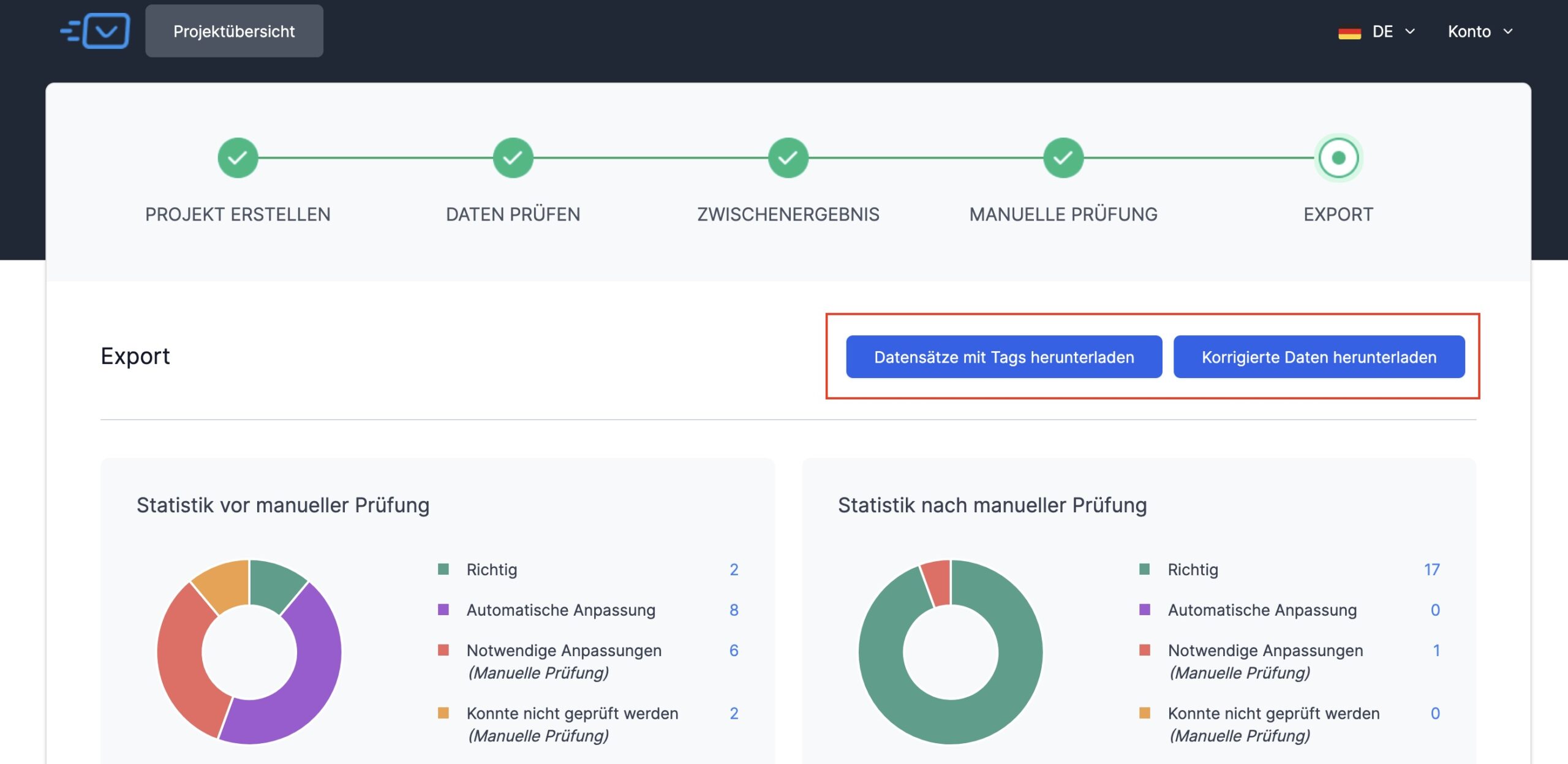Click 'Notwendige Anpassungen' label in after-statistics legend
The width and height of the screenshot is (1568, 764).
pyautogui.click(x=1265, y=651)
